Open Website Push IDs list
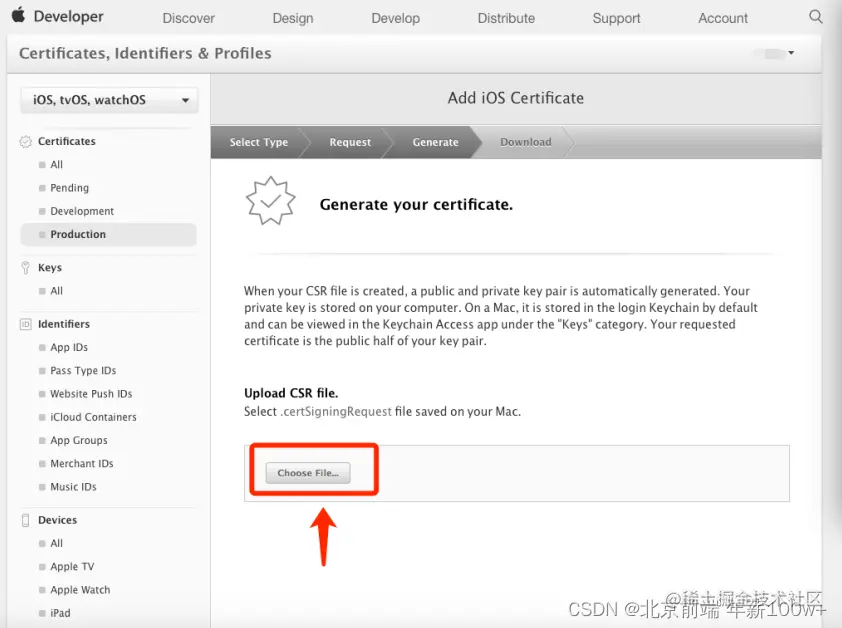Viewport: 842px width, 628px height. coord(91,394)
